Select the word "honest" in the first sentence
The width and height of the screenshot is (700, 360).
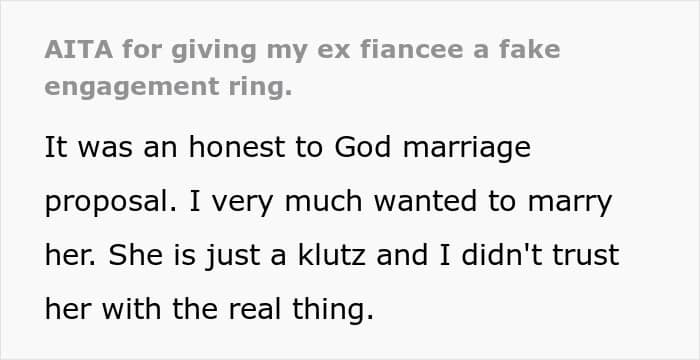[x=237, y=147]
